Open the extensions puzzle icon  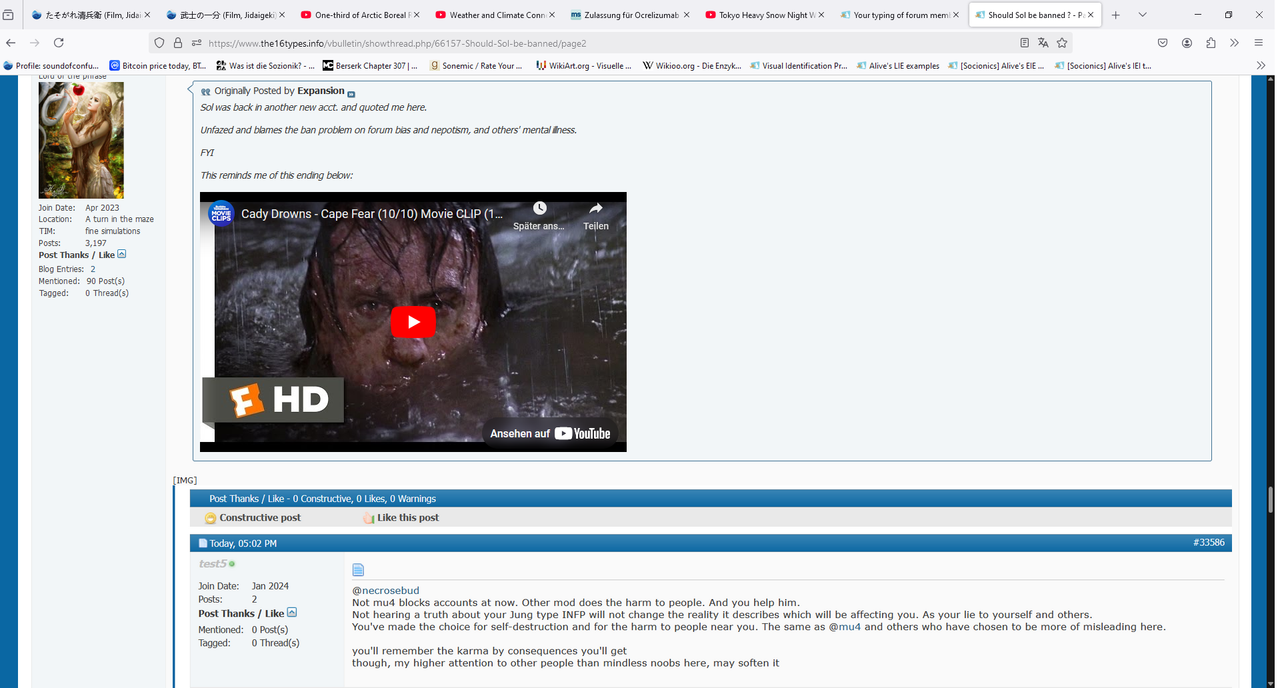pos(1211,43)
